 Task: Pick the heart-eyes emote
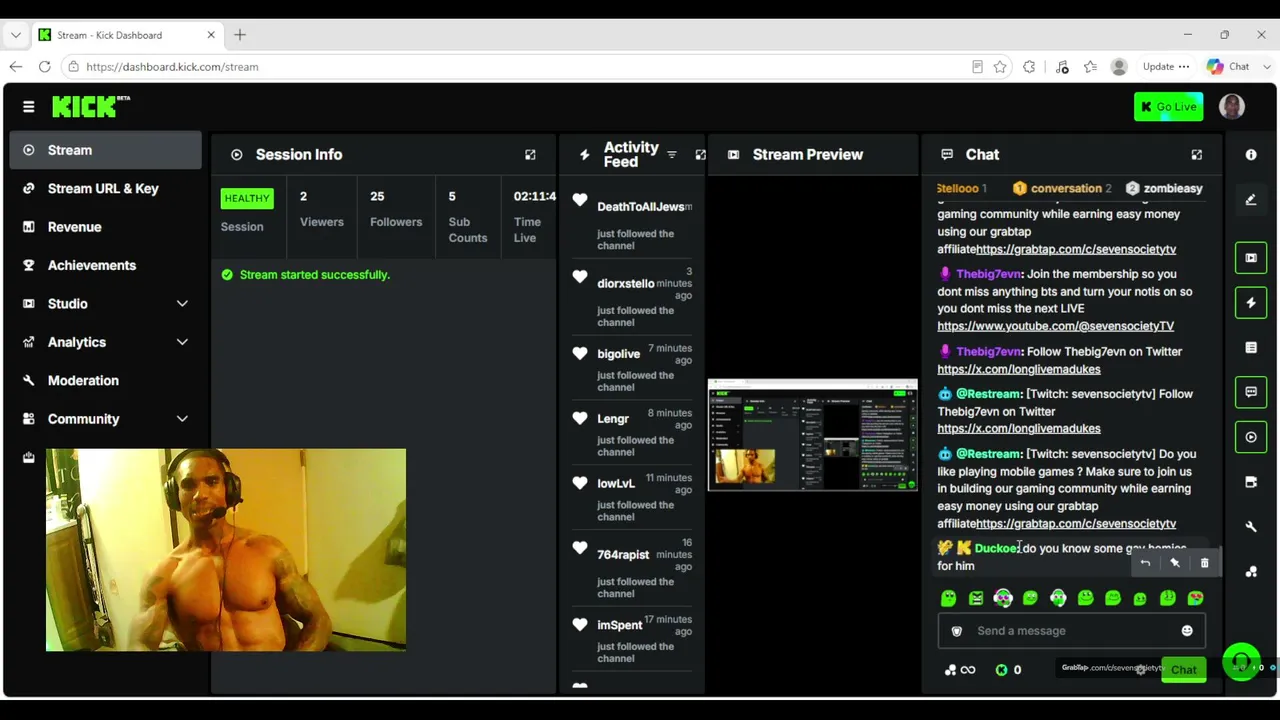[1195, 598]
